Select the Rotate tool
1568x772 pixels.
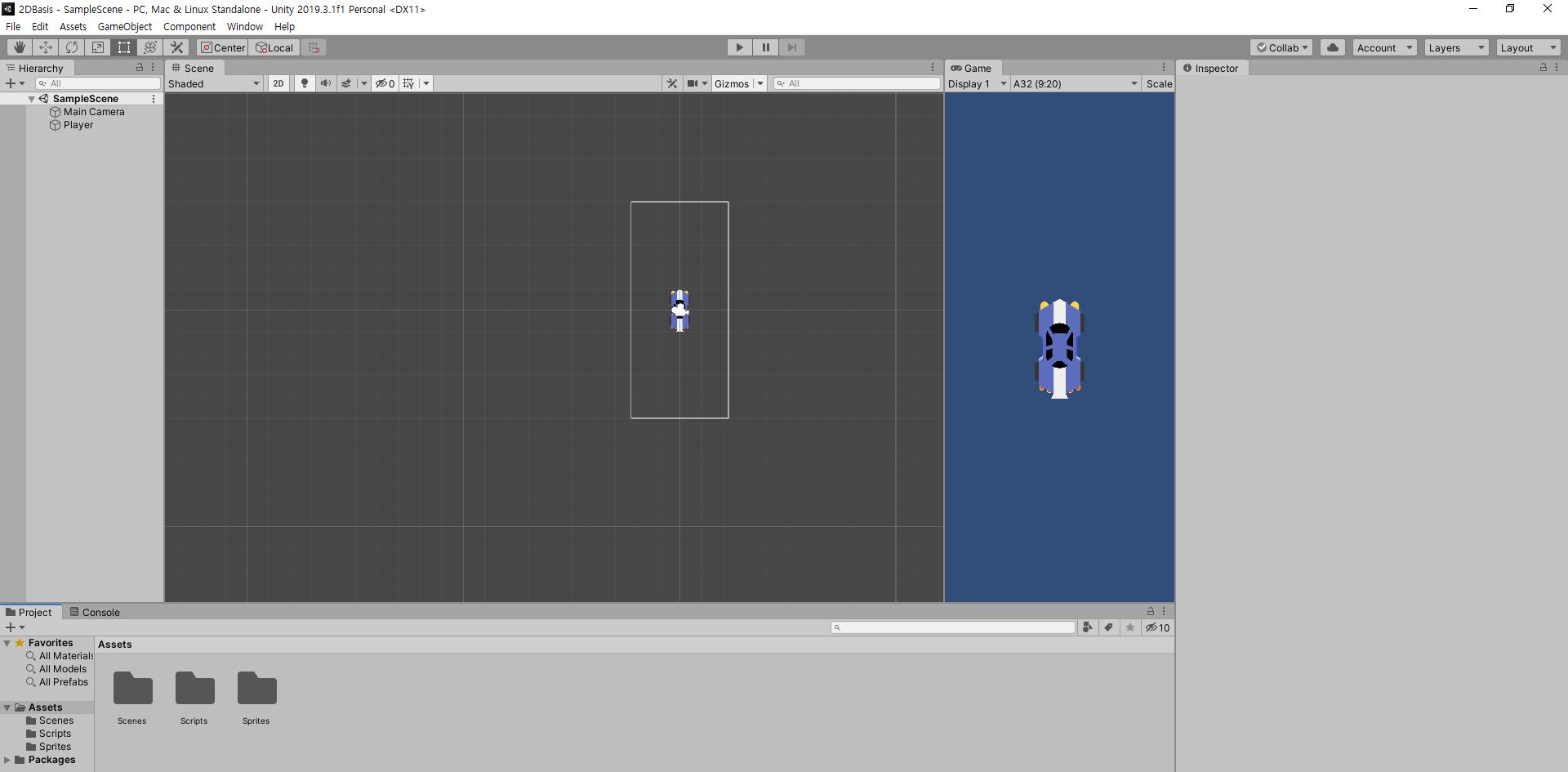tap(72, 47)
